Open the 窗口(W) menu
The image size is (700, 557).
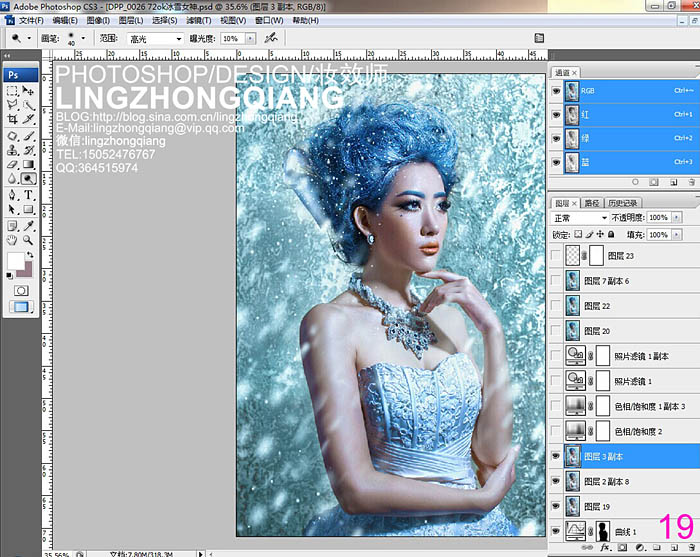pos(269,21)
